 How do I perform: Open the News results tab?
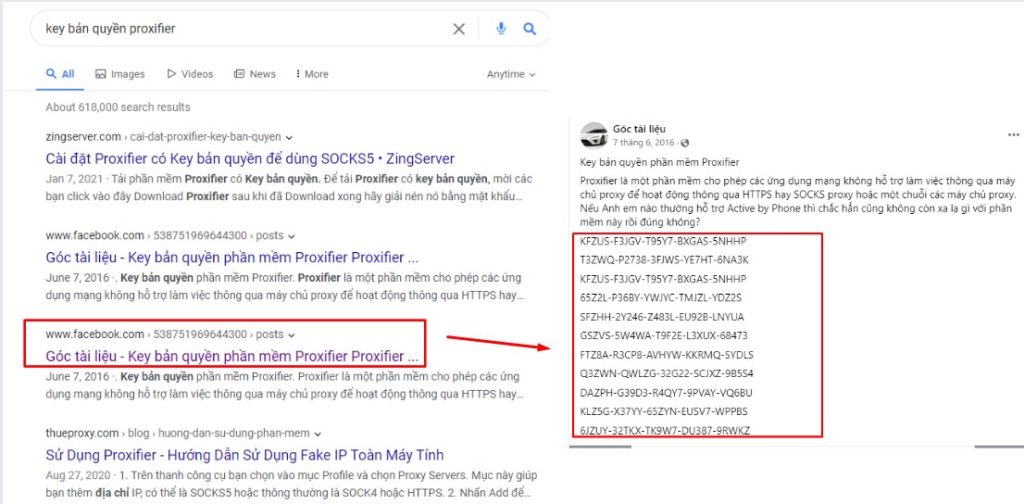[255, 74]
